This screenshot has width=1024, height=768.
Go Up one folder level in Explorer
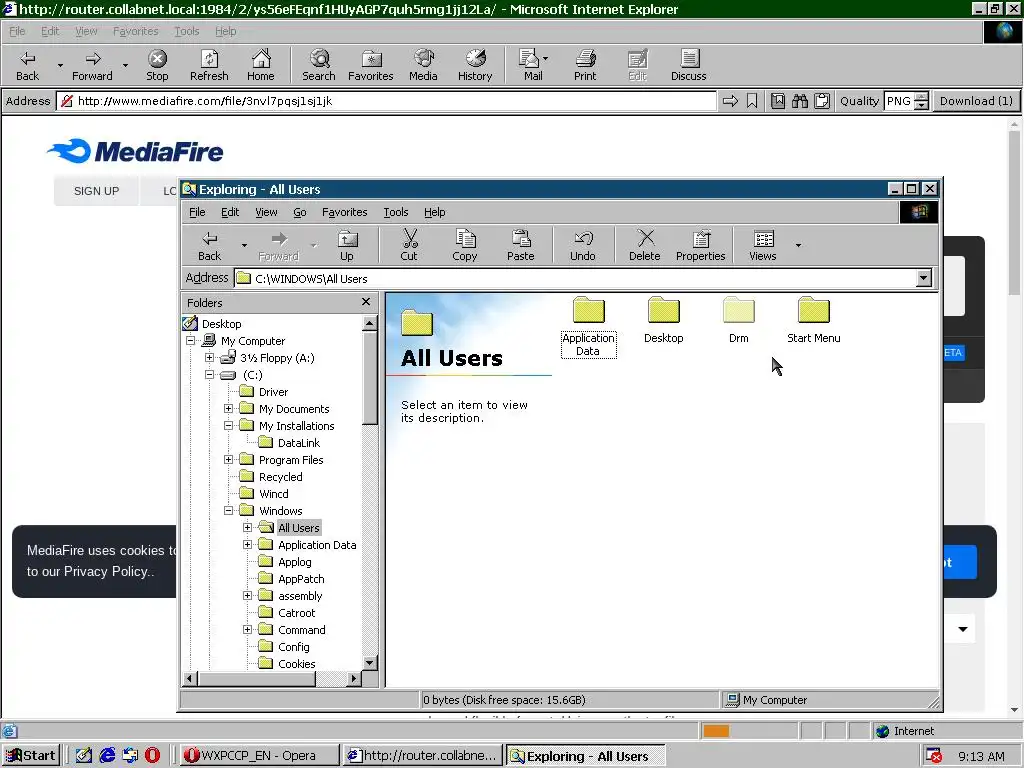coord(347,246)
